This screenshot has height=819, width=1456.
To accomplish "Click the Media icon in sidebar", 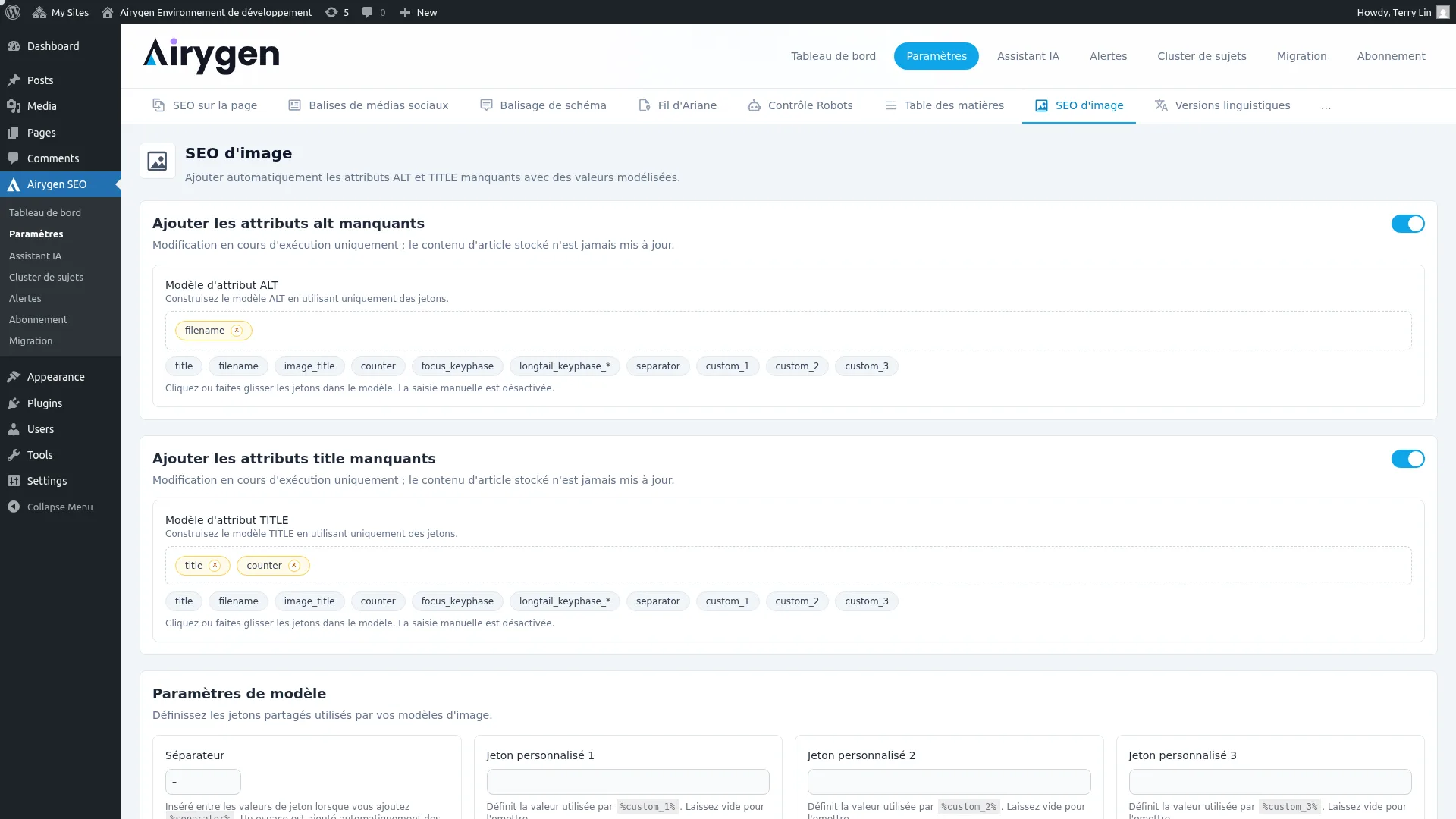I will [14, 106].
